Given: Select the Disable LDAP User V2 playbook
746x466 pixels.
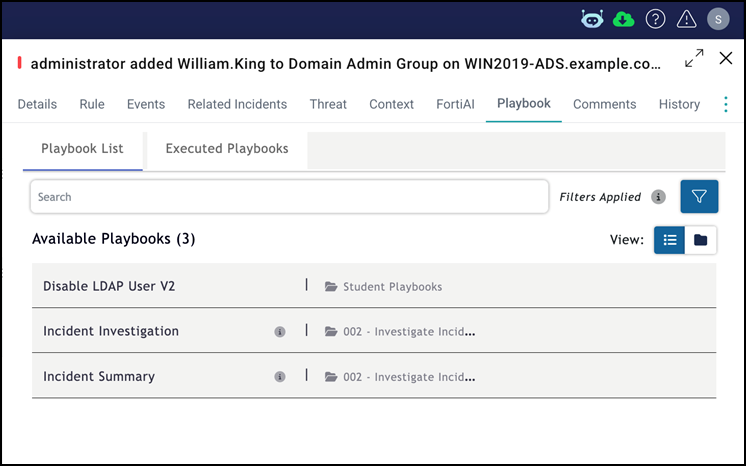Looking at the screenshot, I should [x=109, y=286].
